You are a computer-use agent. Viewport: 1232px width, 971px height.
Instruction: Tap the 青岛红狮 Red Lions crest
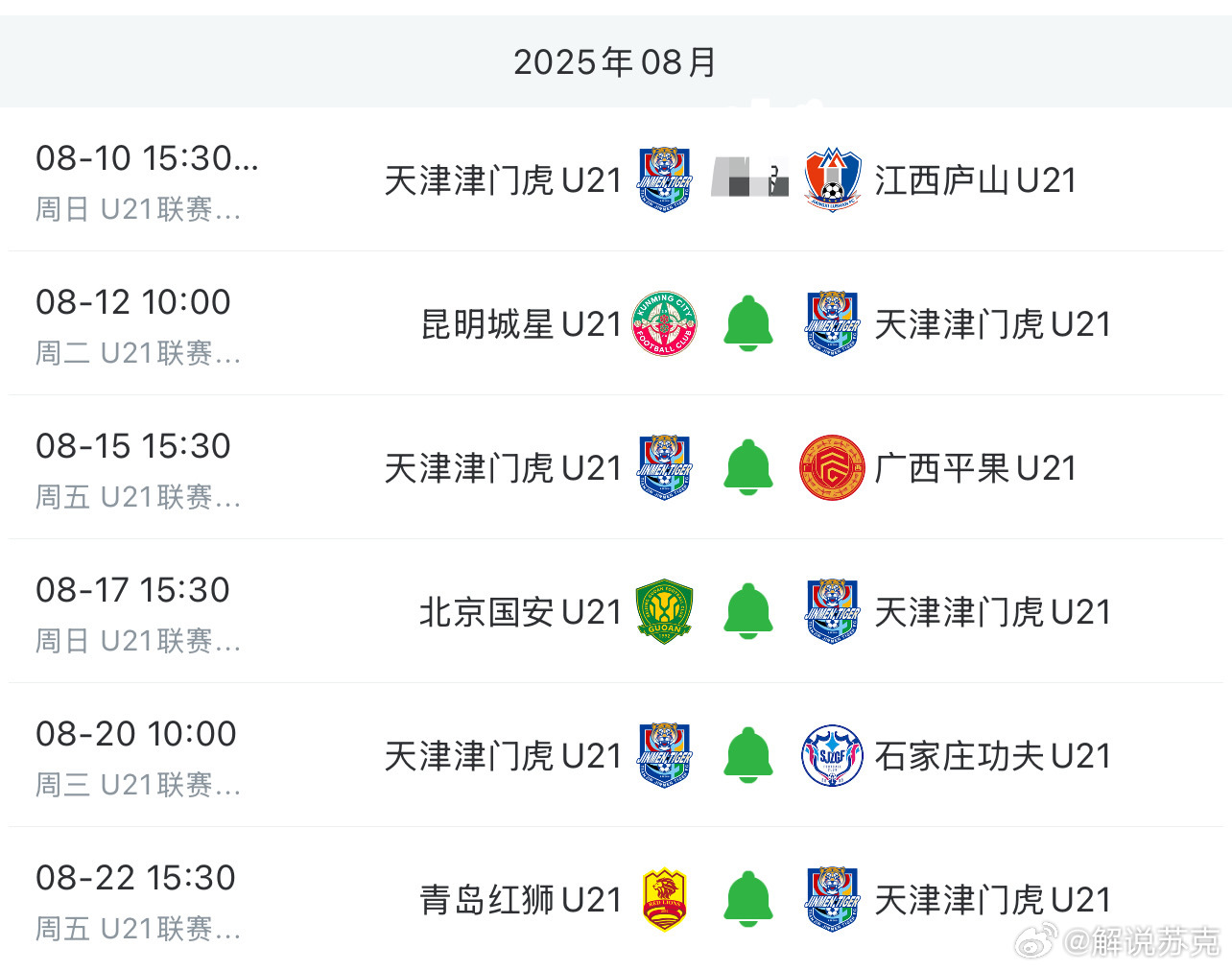click(664, 900)
